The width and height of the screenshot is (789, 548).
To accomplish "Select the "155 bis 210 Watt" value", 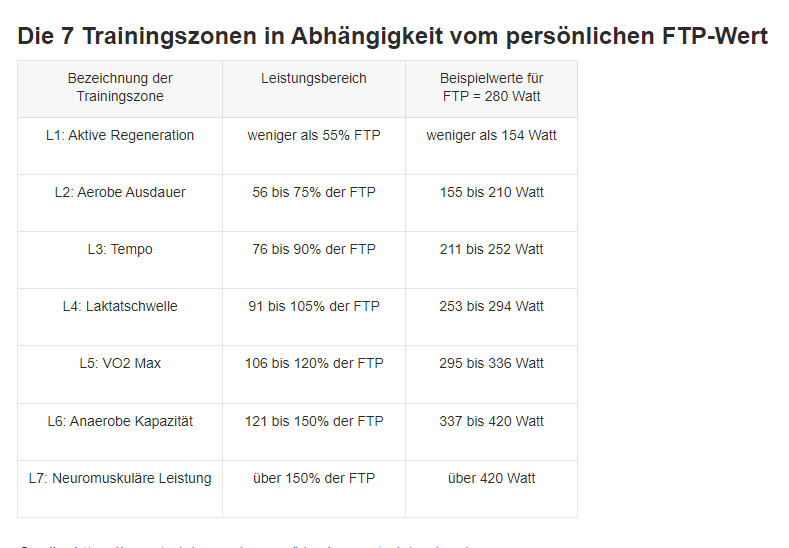I will point(491,192).
